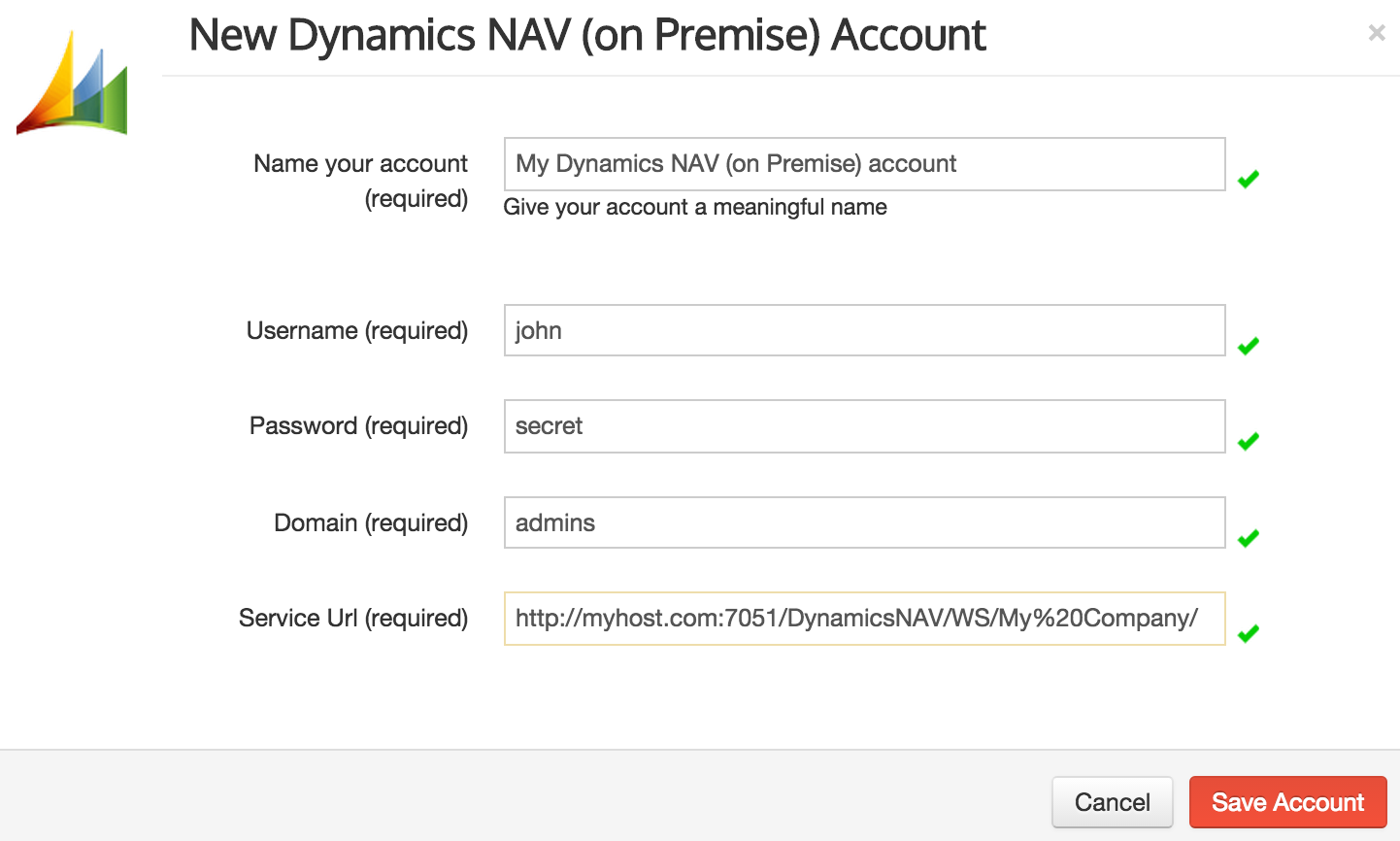Focus the Domain field containing admins

(x=864, y=522)
